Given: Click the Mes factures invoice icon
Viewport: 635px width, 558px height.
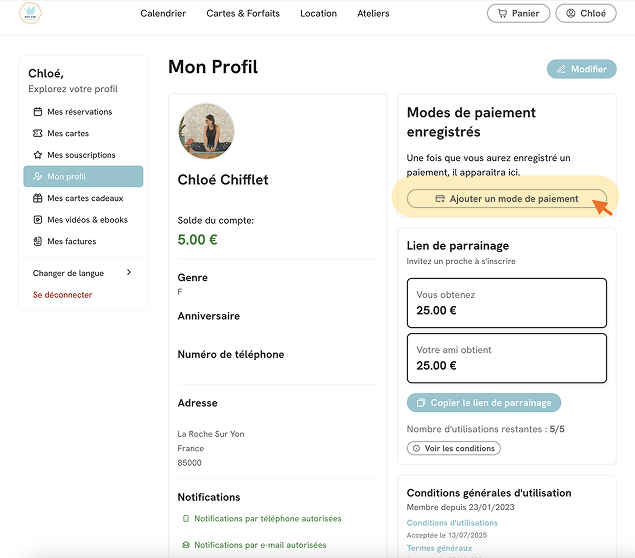Looking at the screenshot, I should tap(38, 242).
